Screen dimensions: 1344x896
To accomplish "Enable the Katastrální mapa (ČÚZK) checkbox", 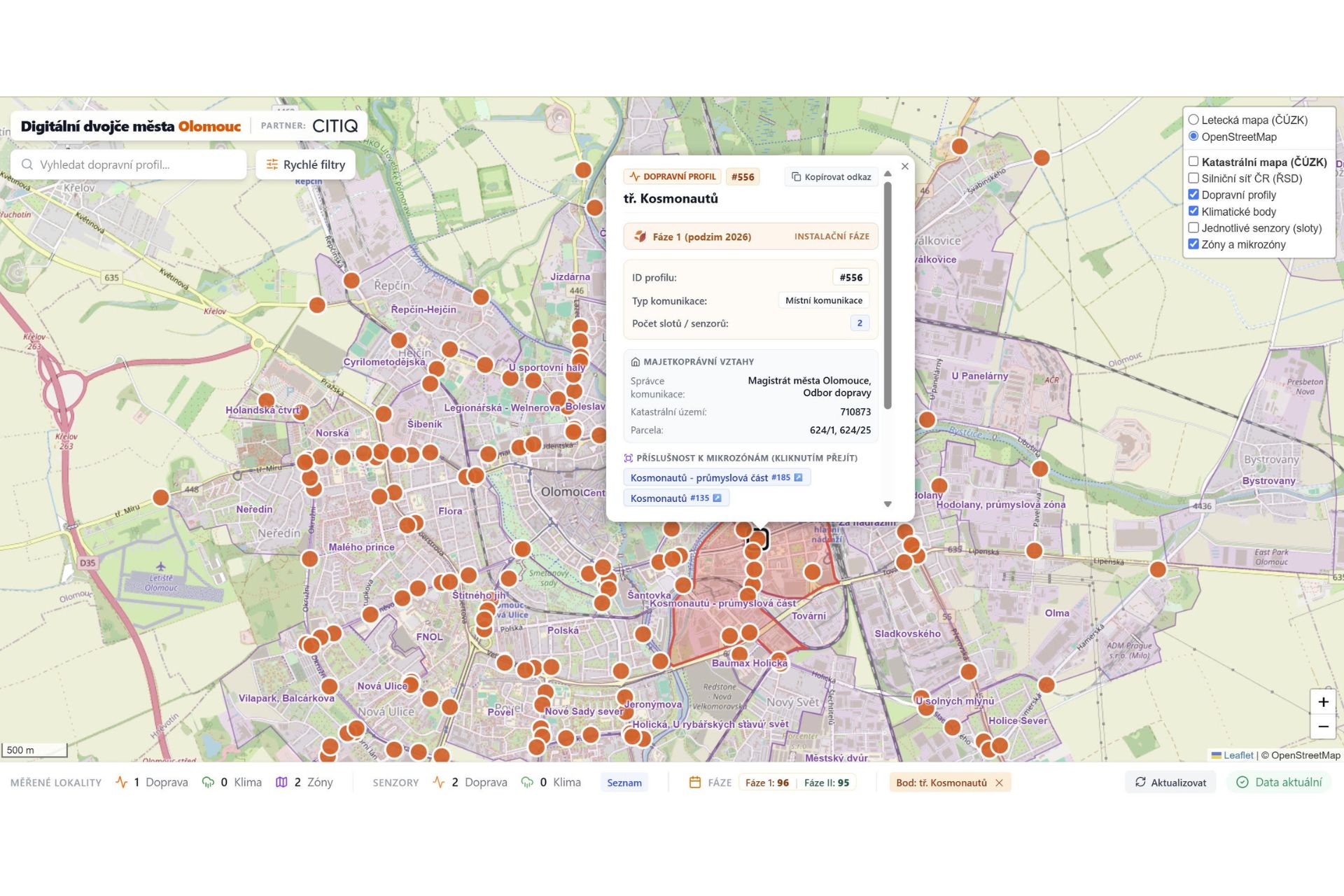I will (x=1193, y=162).
